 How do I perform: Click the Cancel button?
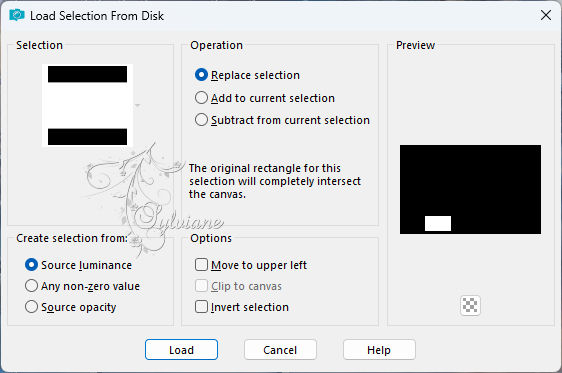pos(280,349)
